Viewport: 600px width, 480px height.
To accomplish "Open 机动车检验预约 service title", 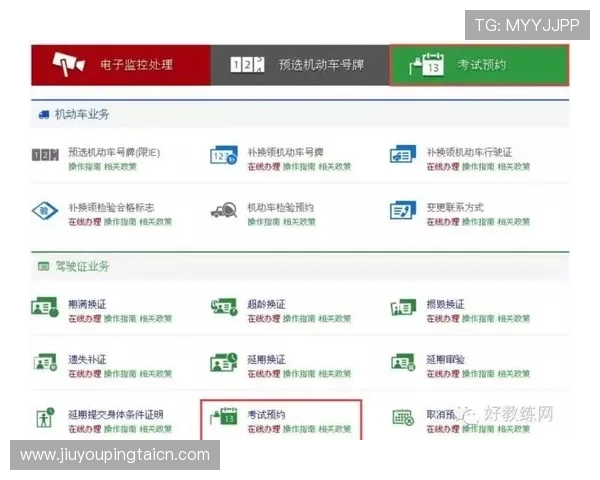I will coord(280,207).
